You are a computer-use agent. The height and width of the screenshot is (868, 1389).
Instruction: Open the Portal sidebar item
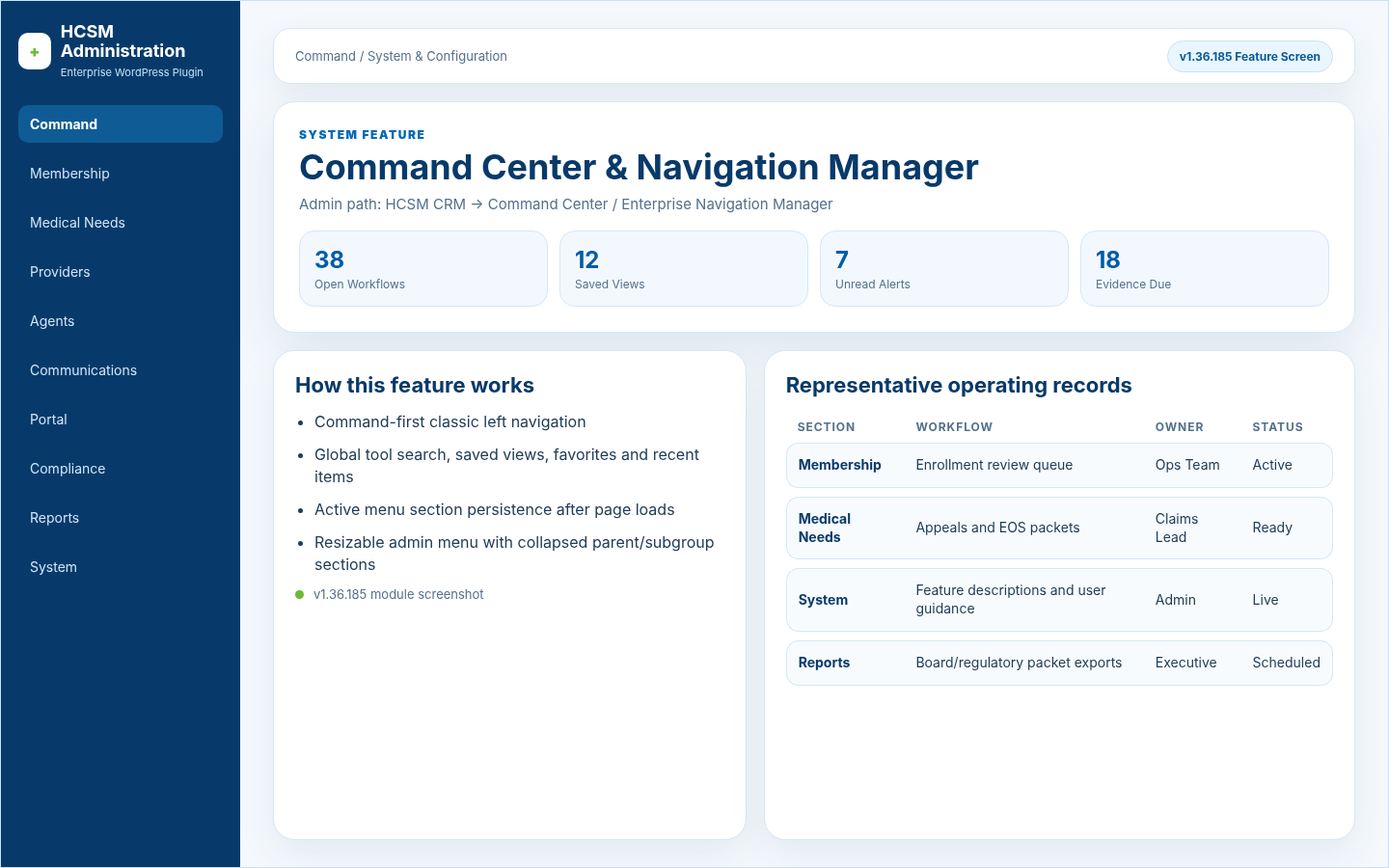point(121,420)
